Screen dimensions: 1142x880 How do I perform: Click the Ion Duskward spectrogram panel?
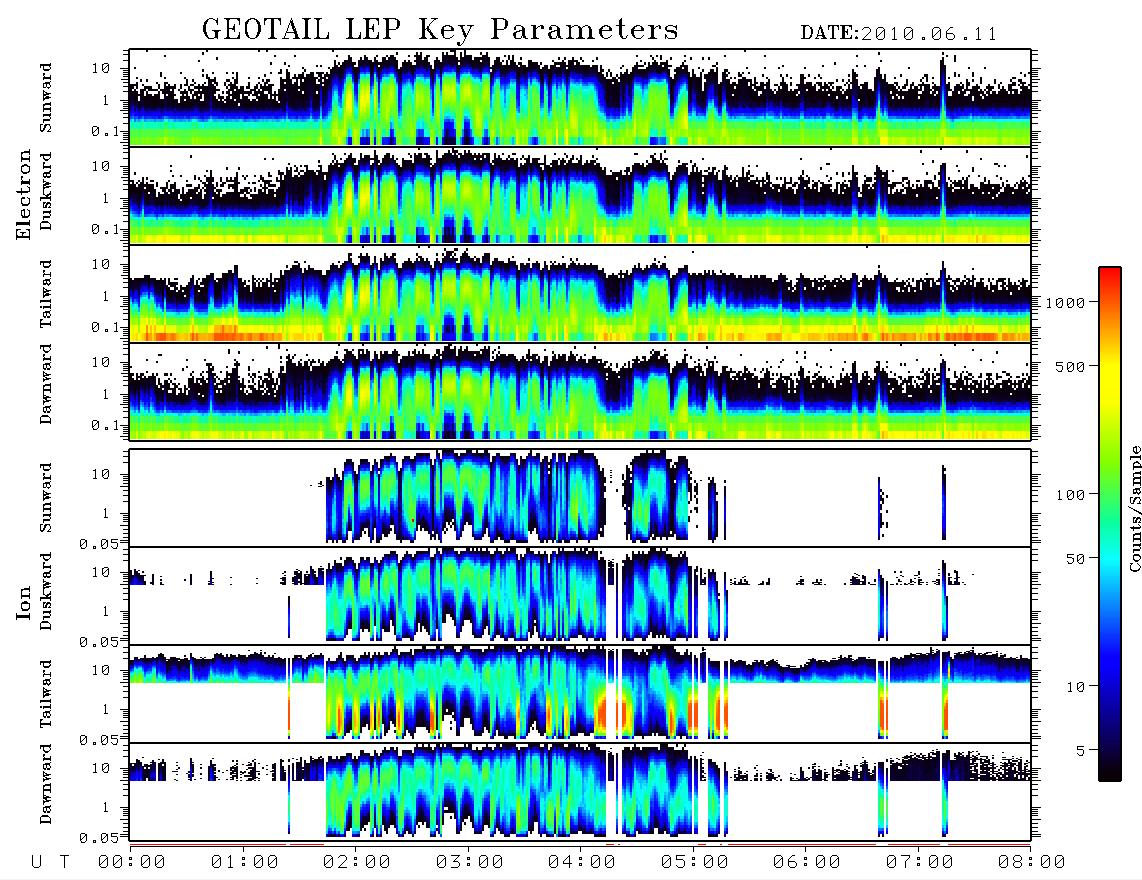(580, 596)
